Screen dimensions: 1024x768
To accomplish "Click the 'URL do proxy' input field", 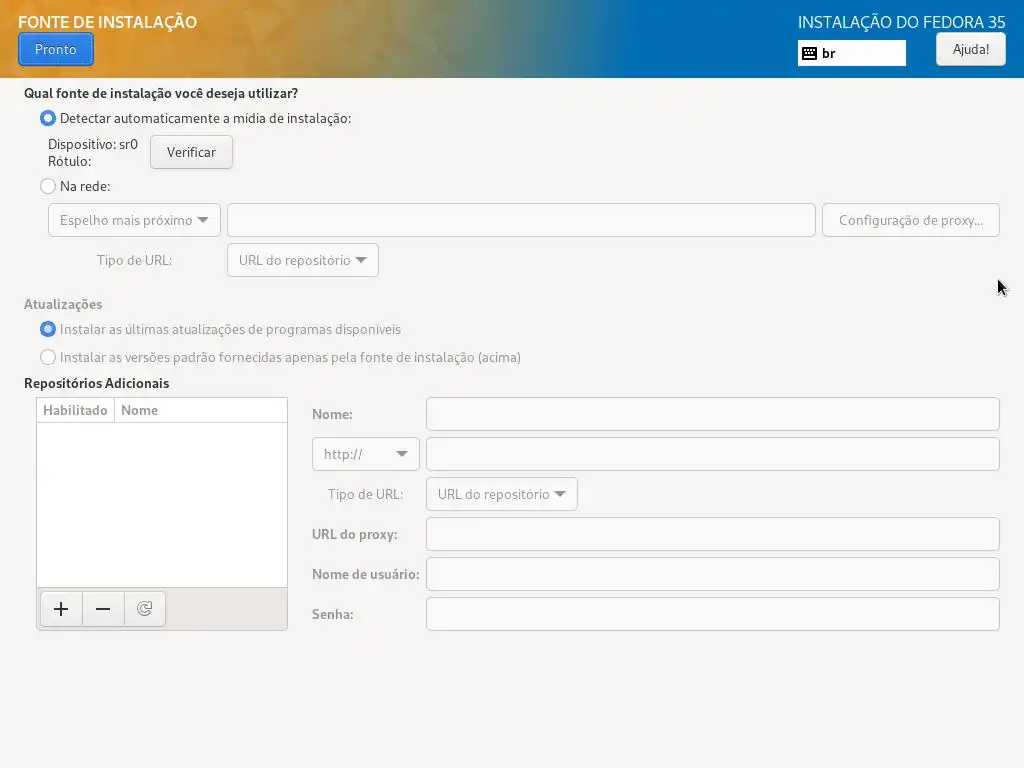I will pos(712,534).
